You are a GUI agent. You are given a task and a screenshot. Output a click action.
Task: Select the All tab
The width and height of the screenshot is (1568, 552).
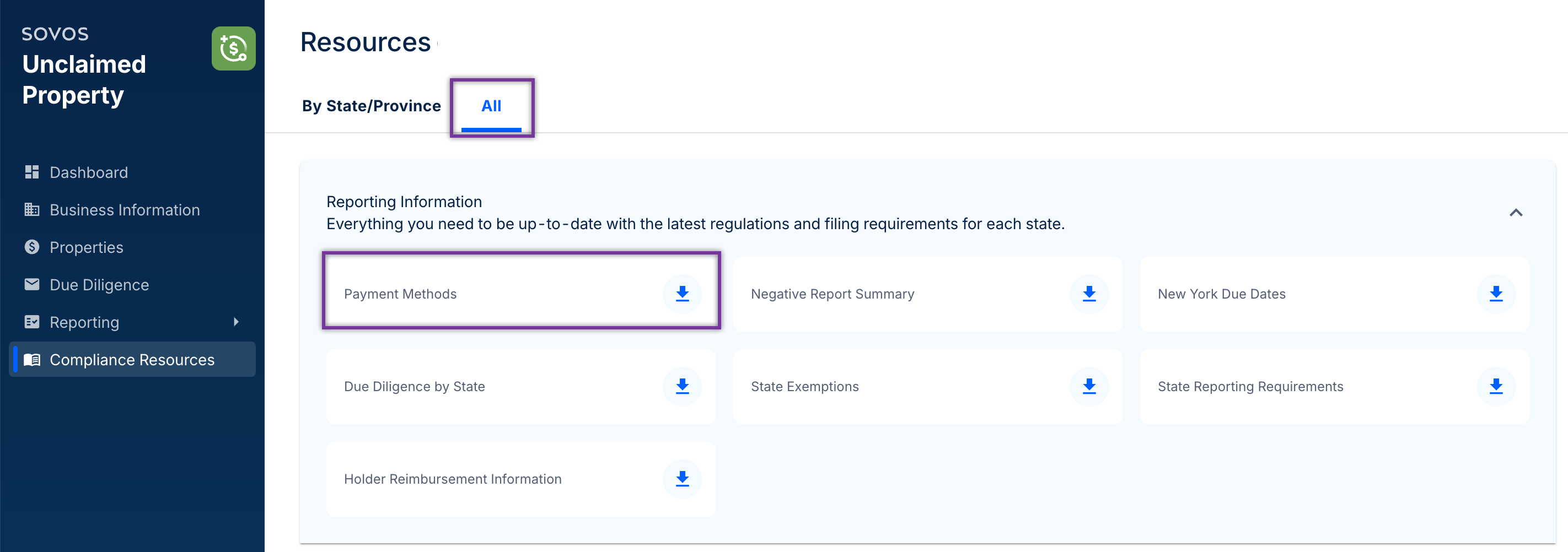point(491,106)
